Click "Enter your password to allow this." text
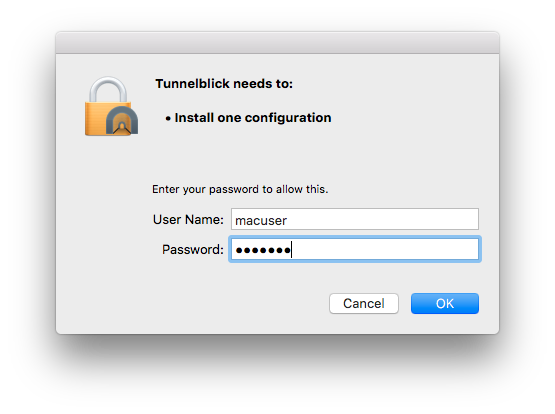This screenshot has height=414, width=555. pyautogui.click(x=240, y=189)
